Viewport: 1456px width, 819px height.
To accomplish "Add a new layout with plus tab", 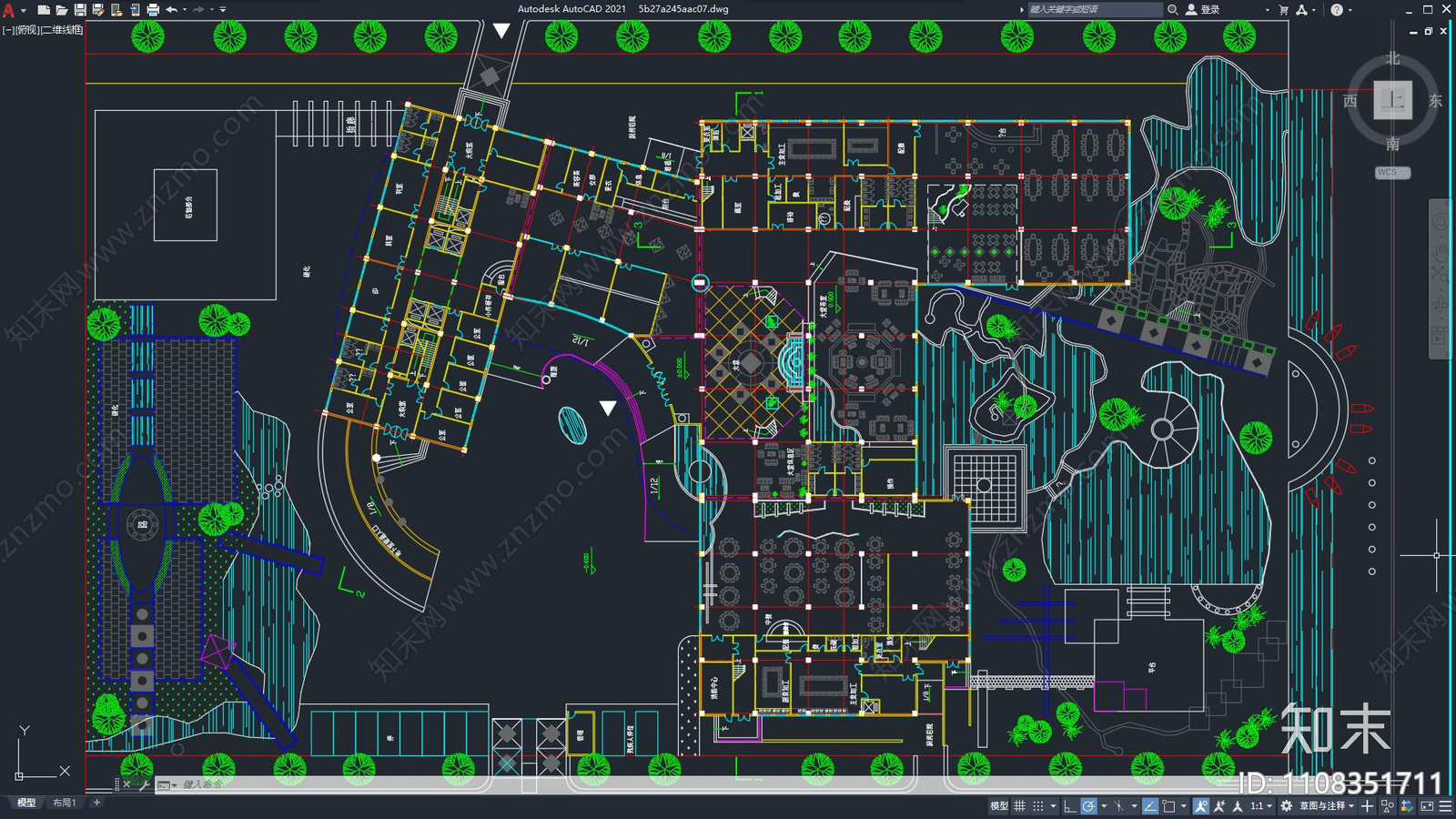I will coord(96,803).
